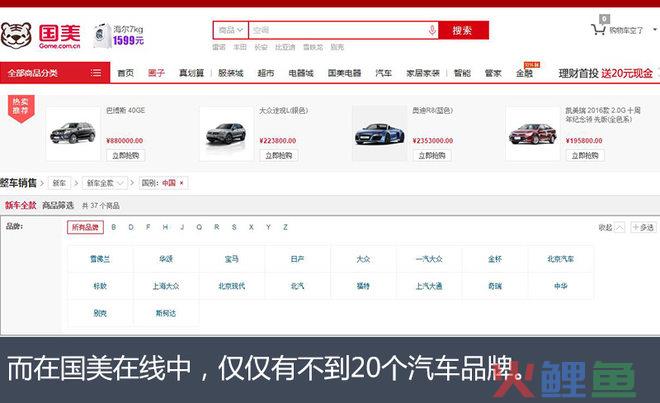This screenshot has height=403, width=660.
Task: Open the 国美电器 navigation item
Action: point(344,73)
